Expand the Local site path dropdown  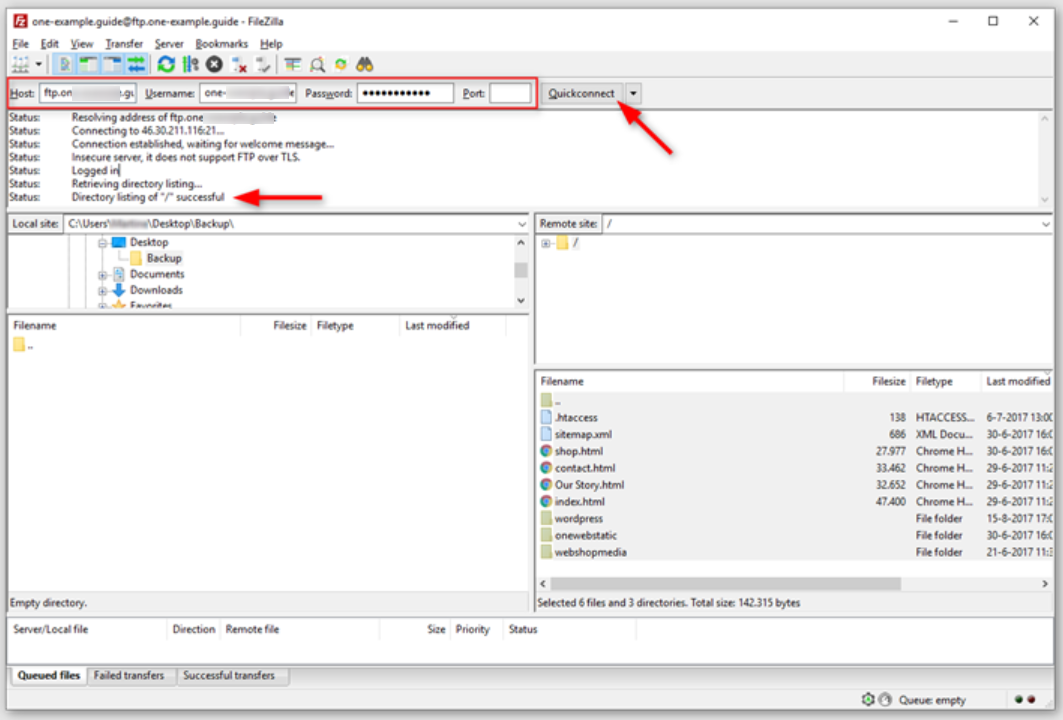coord(521,224)
